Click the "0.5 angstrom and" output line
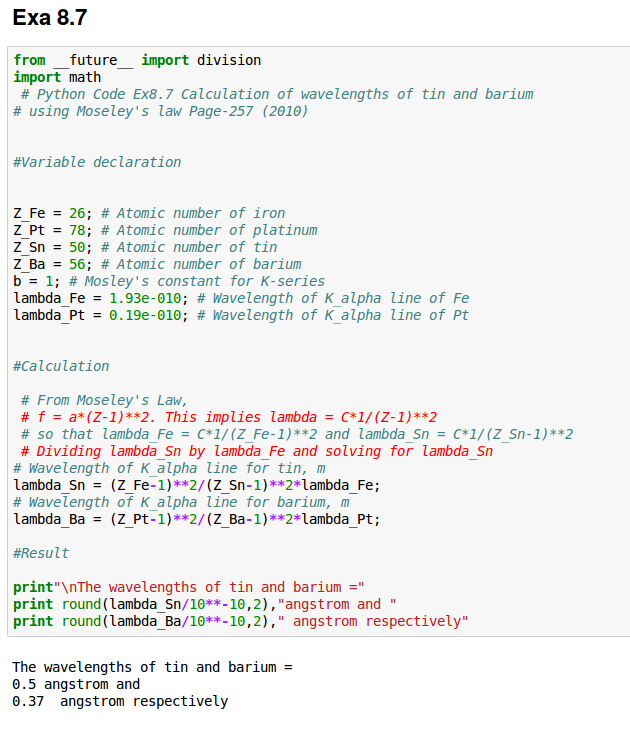Viewport: 630px width, 734px height. coord(76,684)
